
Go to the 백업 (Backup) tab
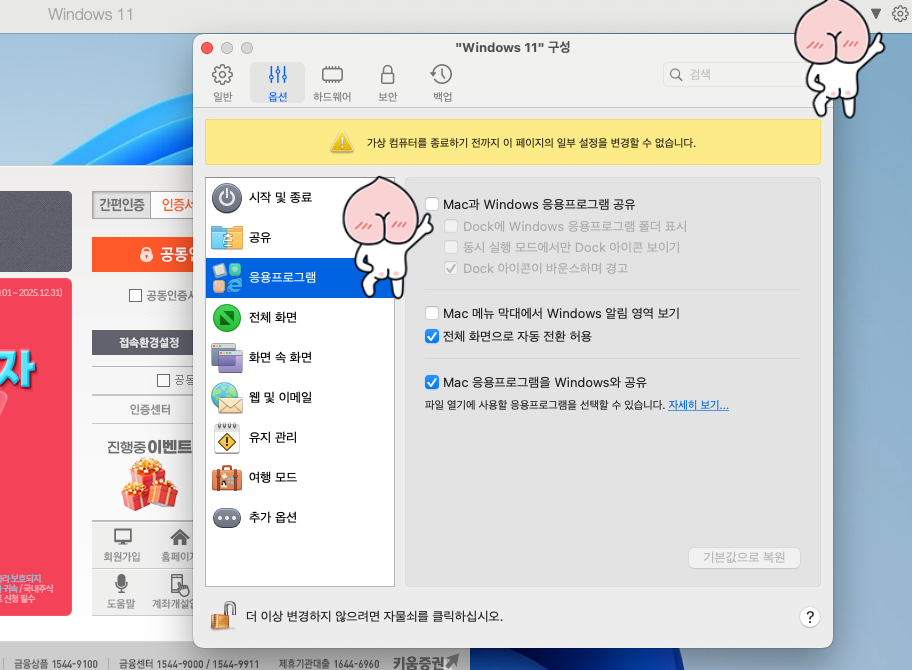click(x=442, y=83)
